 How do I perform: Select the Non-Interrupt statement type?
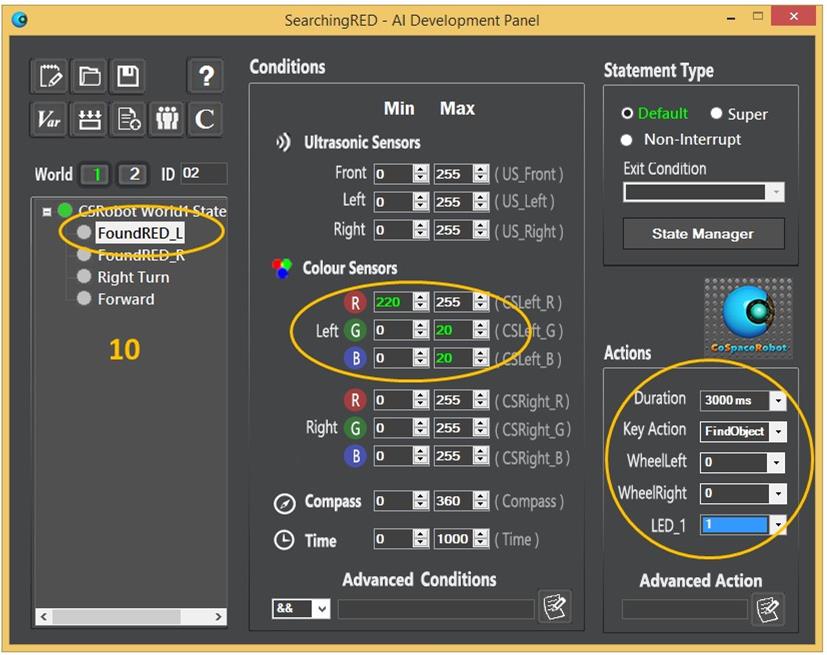point(628,140)
